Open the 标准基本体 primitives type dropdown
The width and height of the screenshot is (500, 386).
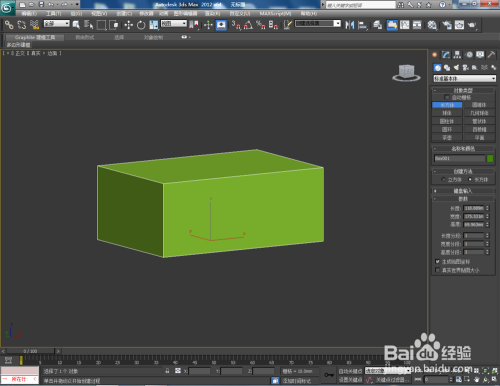click(464, 78)
